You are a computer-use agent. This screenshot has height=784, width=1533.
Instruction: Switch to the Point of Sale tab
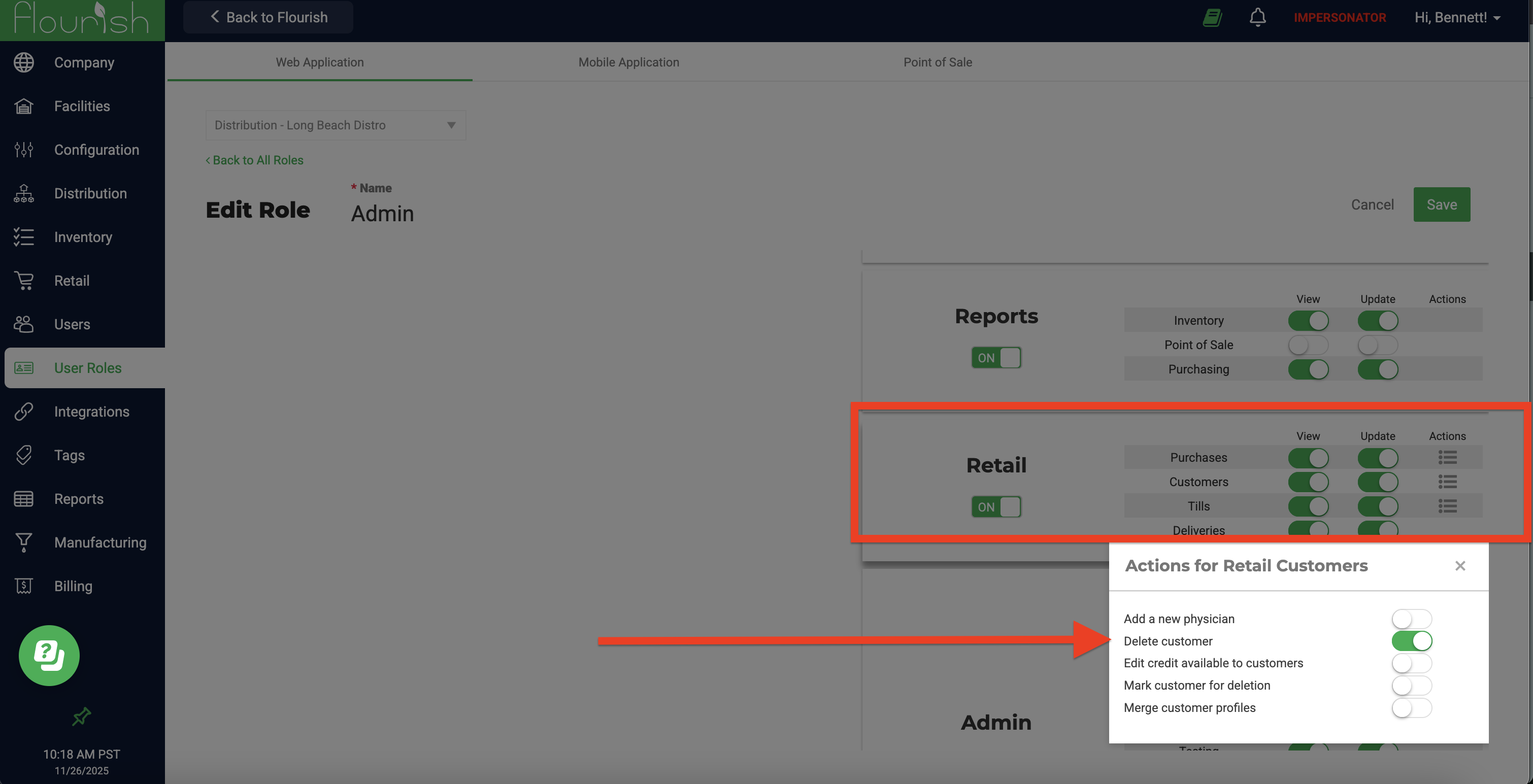(x=937, y=62)
